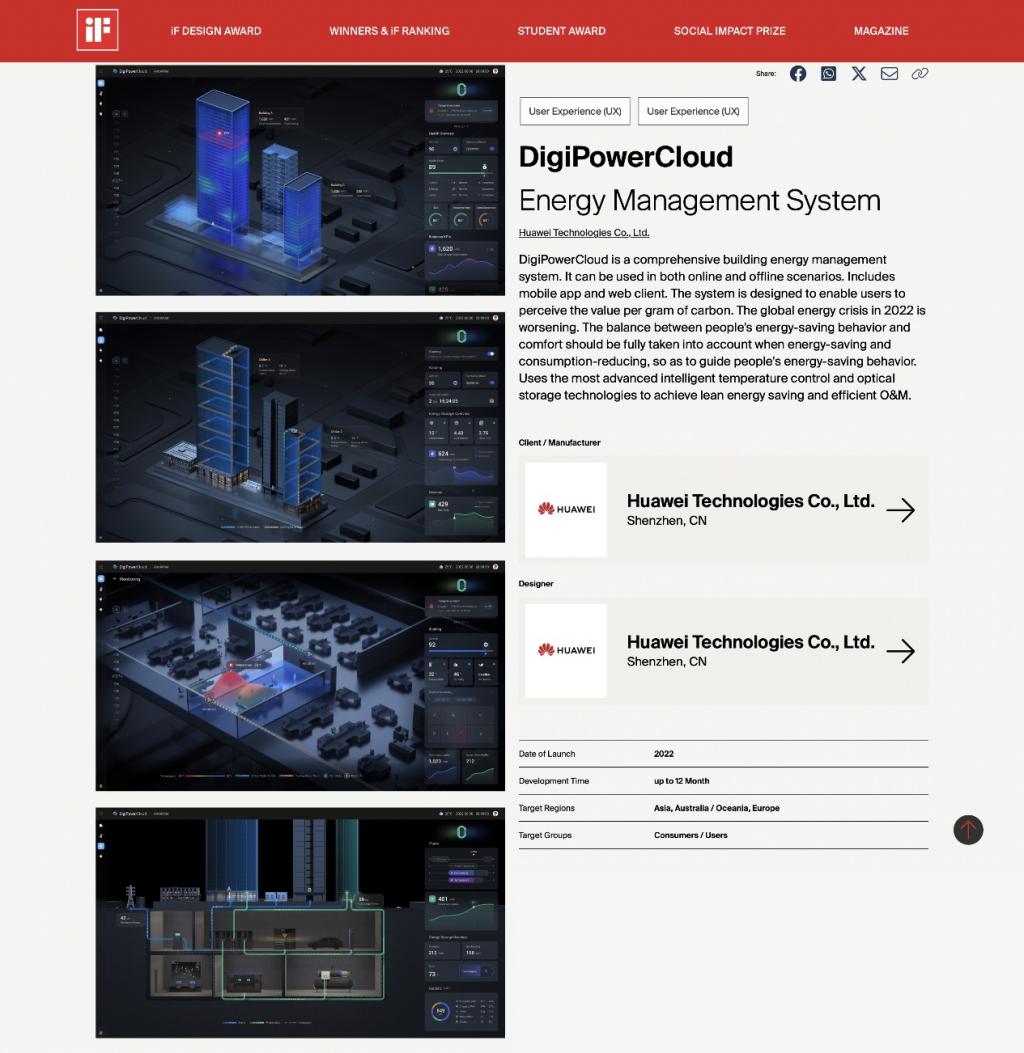Open WINNERS & iF RANKING menu
1024x1053 pixels.
(389, 31)
